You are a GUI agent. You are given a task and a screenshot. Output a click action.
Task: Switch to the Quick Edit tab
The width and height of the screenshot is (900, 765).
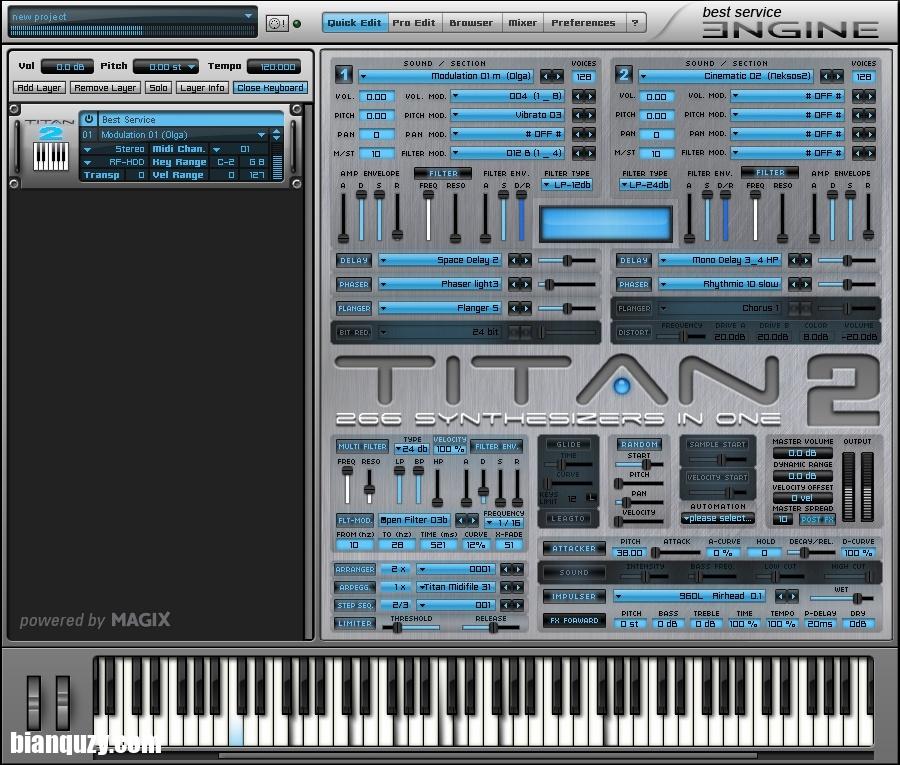click(x=355, y=23)
